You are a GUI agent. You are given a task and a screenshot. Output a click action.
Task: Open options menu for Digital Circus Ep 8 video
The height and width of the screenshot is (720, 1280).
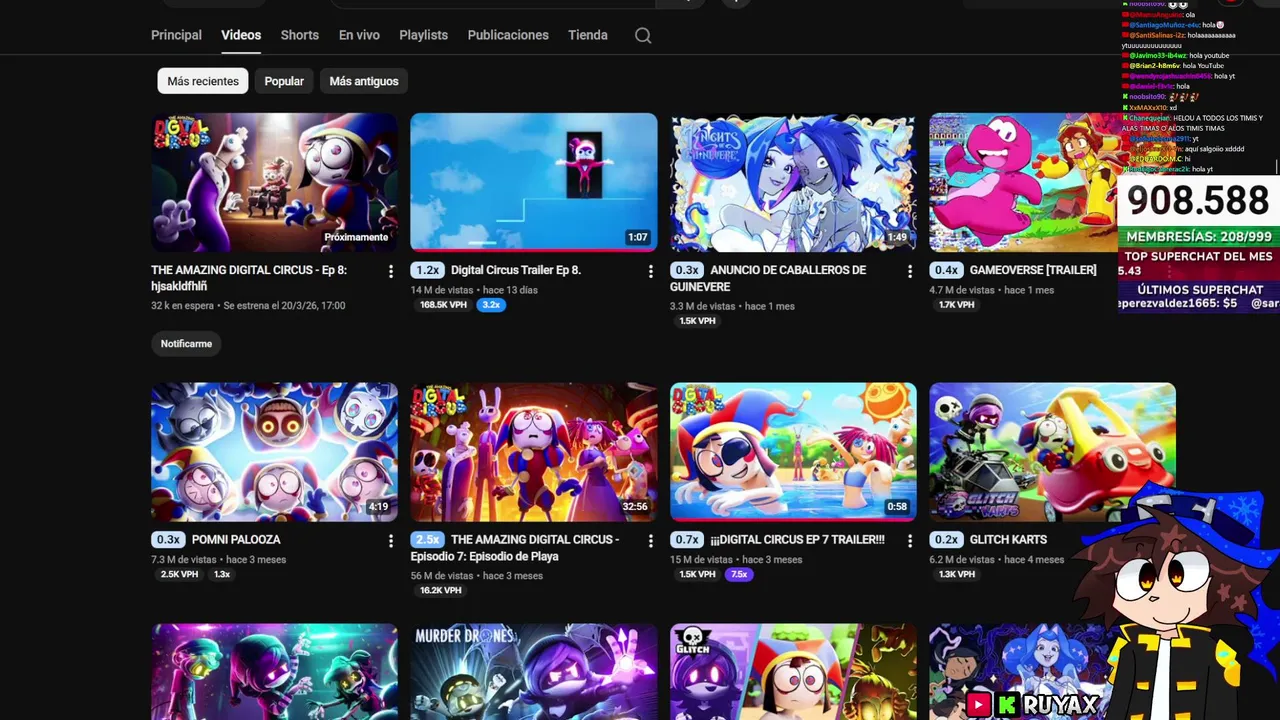pyautogui.click(x=391, y=271)
